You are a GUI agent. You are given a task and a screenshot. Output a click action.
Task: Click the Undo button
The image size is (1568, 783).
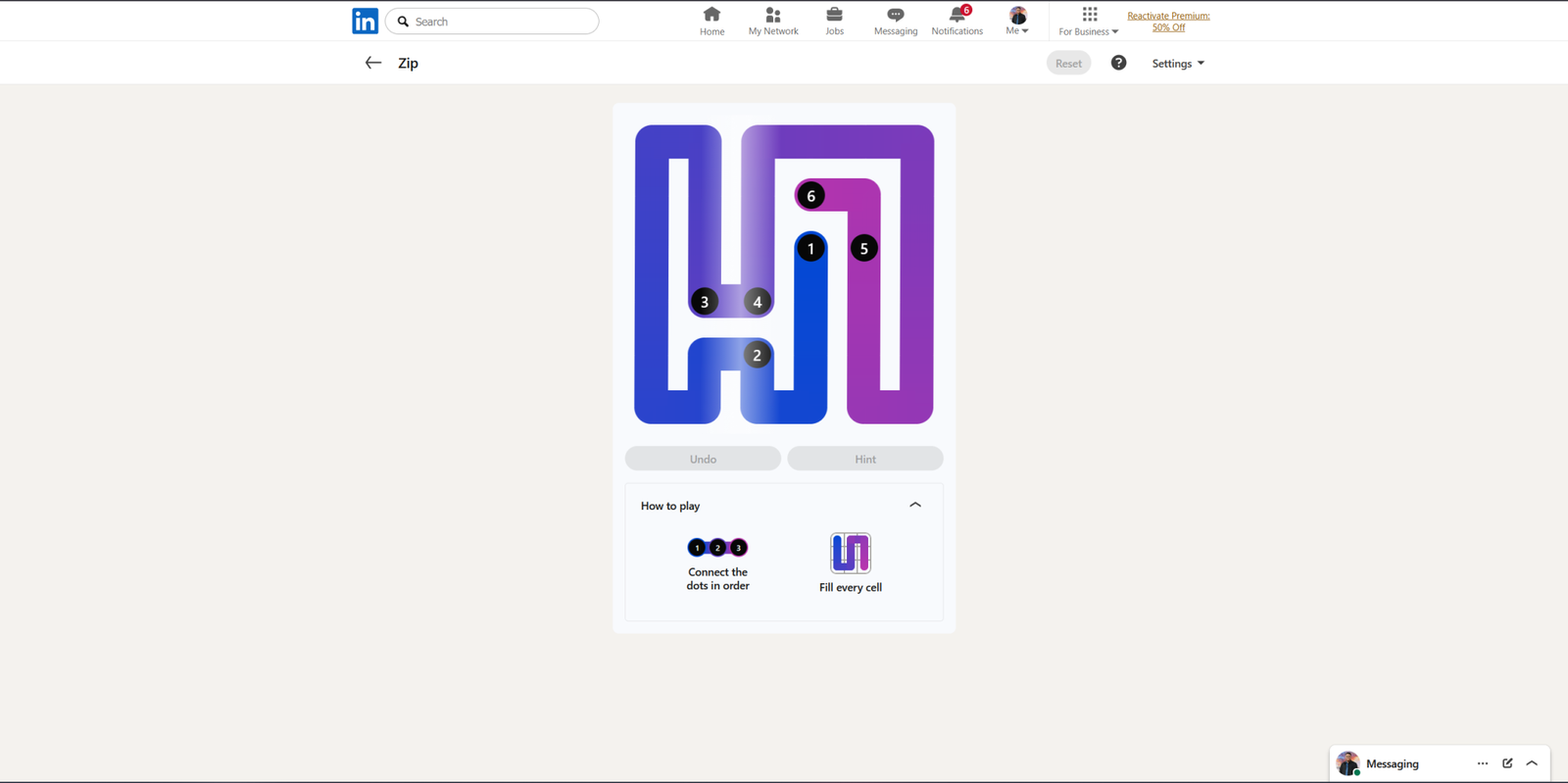(703, 459)
